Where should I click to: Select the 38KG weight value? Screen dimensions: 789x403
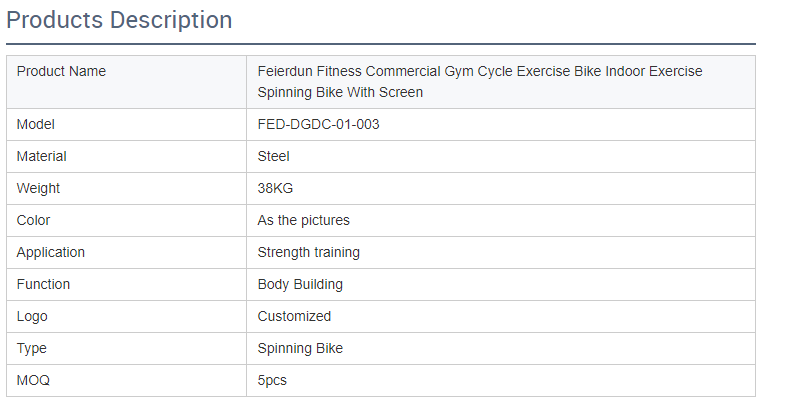click(x=275, y=189)
